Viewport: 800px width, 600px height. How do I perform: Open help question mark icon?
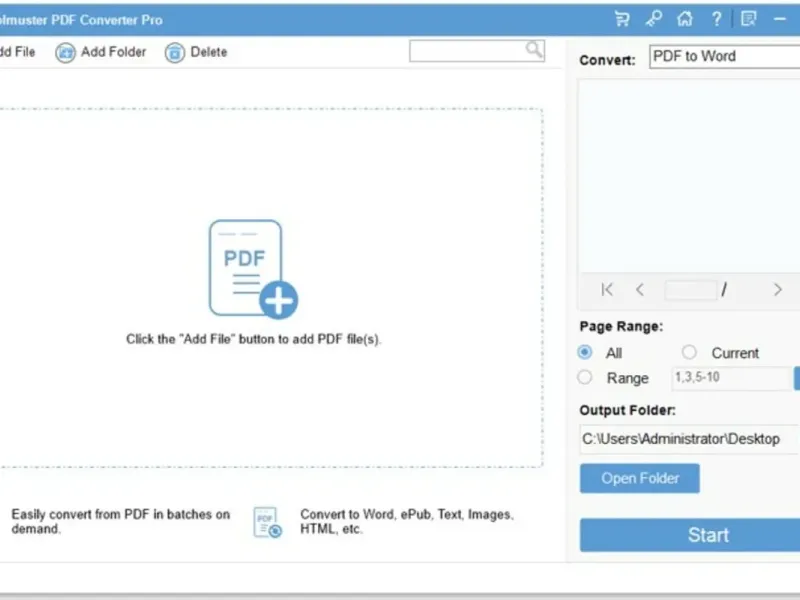[x=716, y=19]
